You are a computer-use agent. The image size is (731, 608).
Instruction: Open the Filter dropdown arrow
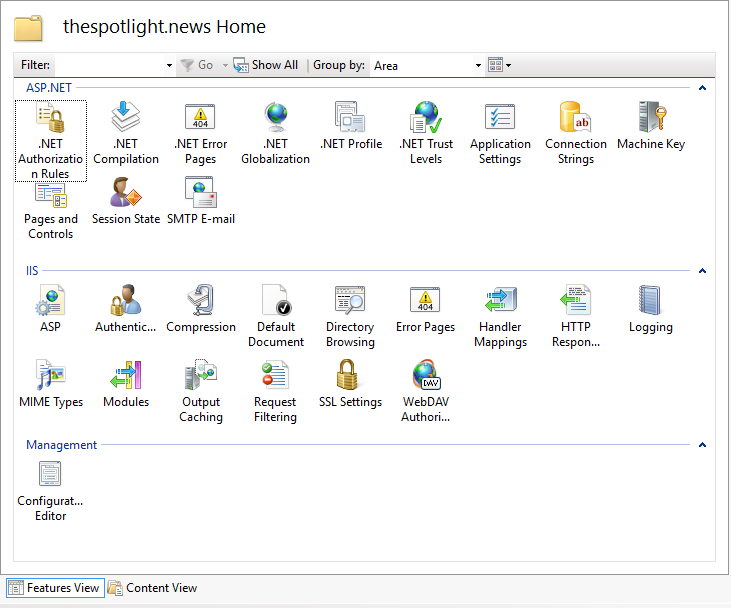point(169,65)
